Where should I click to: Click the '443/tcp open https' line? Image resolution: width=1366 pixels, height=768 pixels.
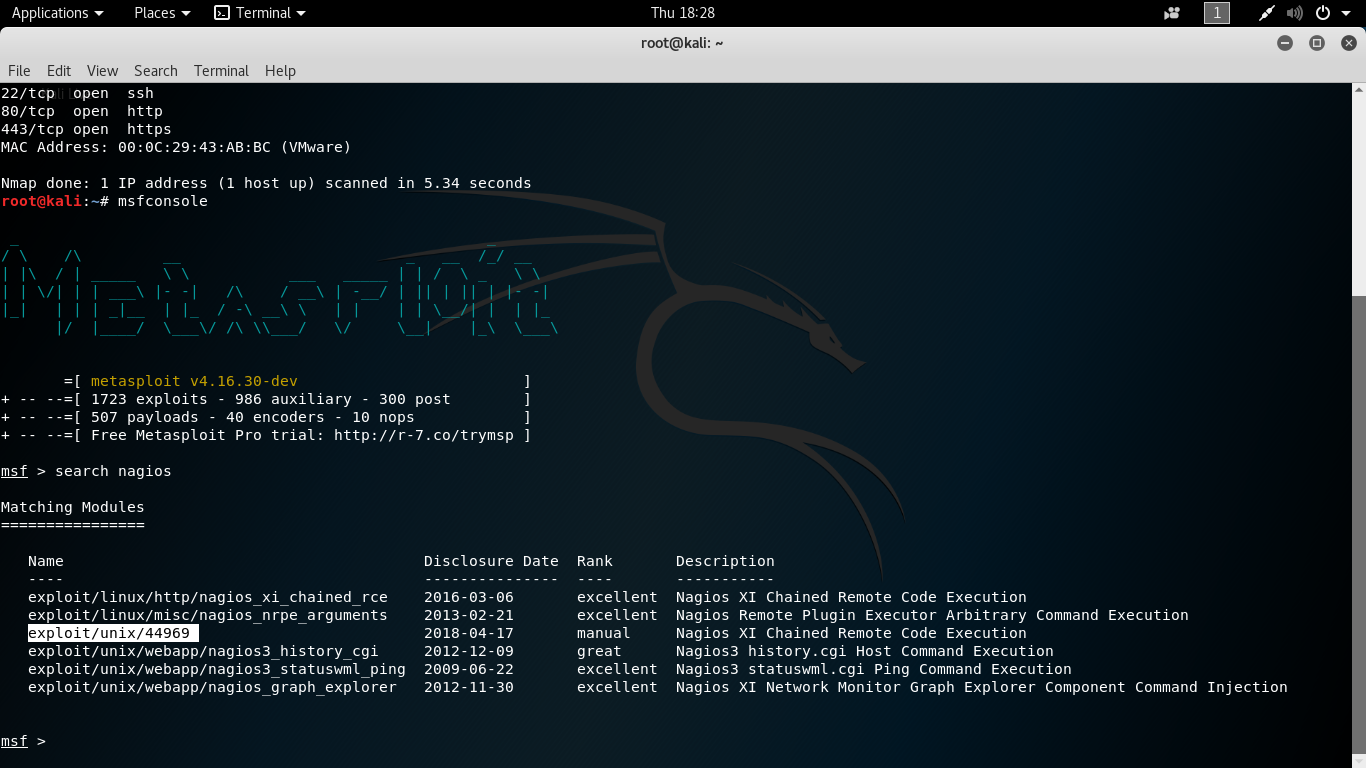86,129
